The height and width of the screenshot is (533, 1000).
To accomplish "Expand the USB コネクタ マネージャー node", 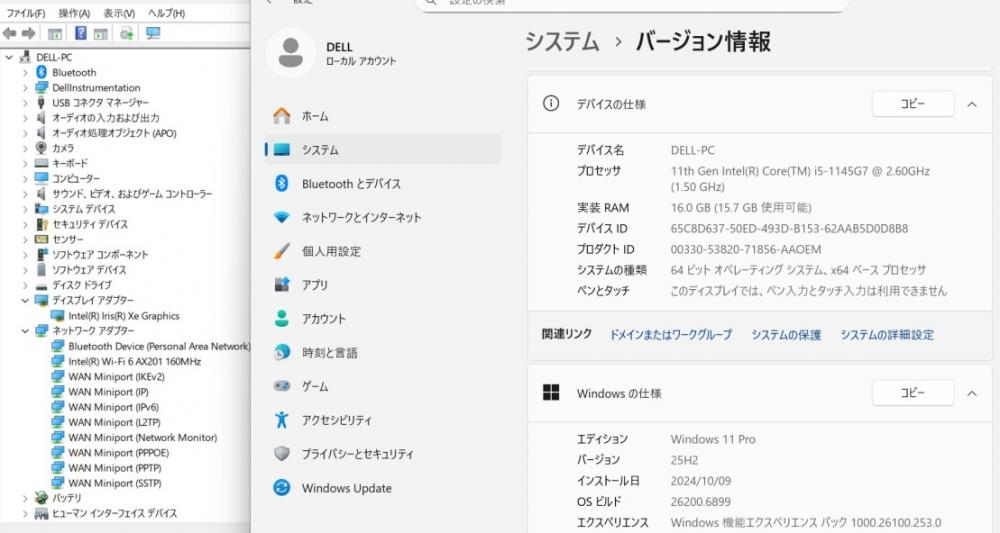I will pos(26,103).
